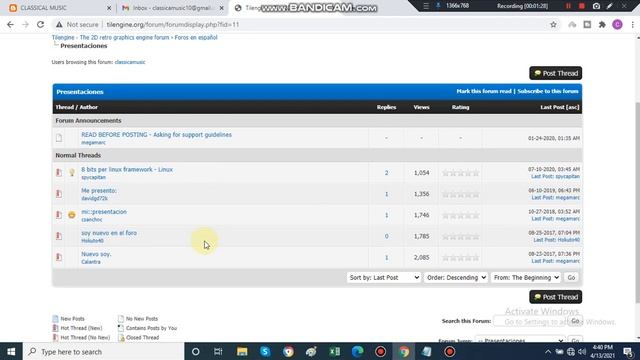640x360 pixels.
Task: Open the 'mi::presentacion' thread
Action: pos(104,211)
